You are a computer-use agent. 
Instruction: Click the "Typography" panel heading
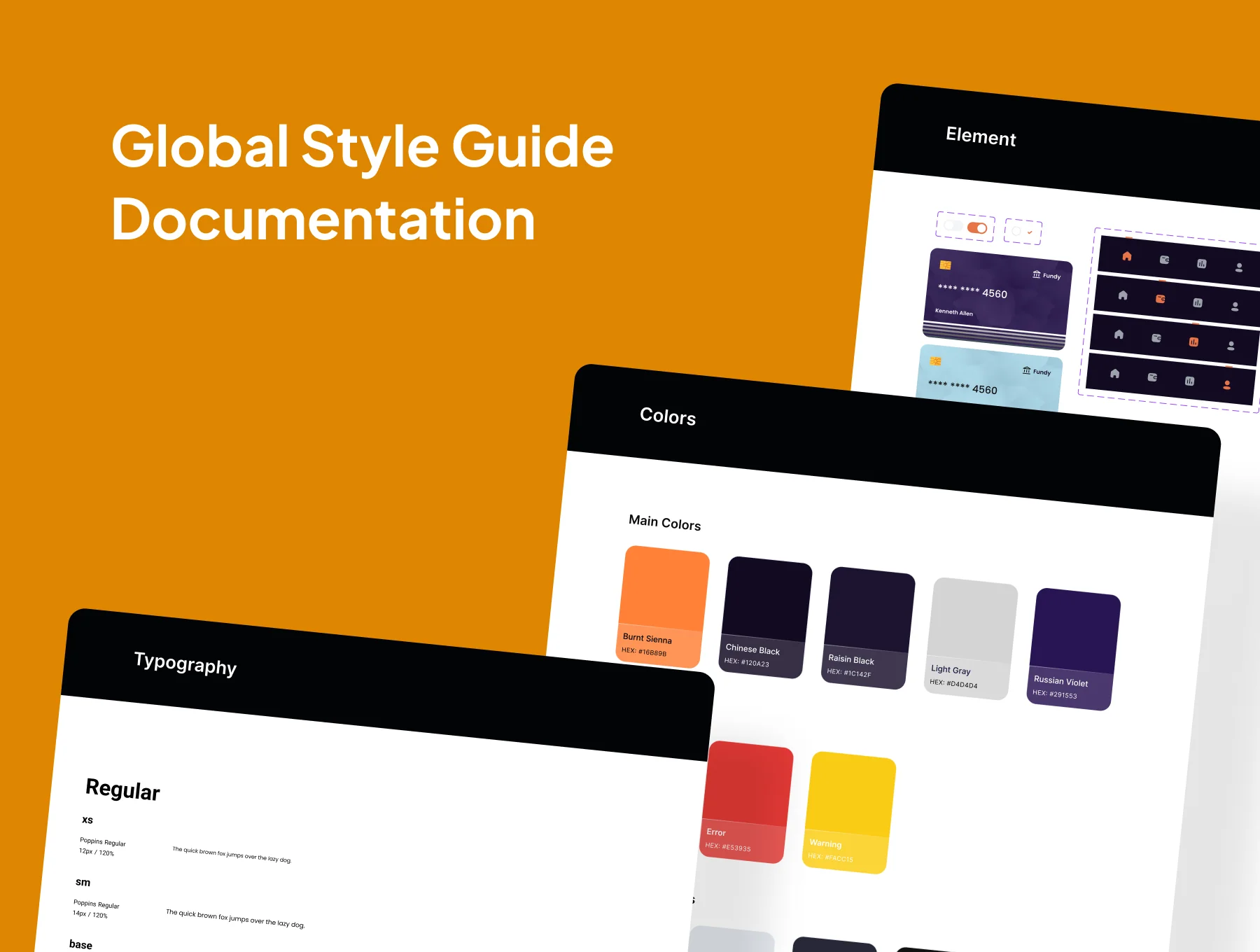click(185, 663)
